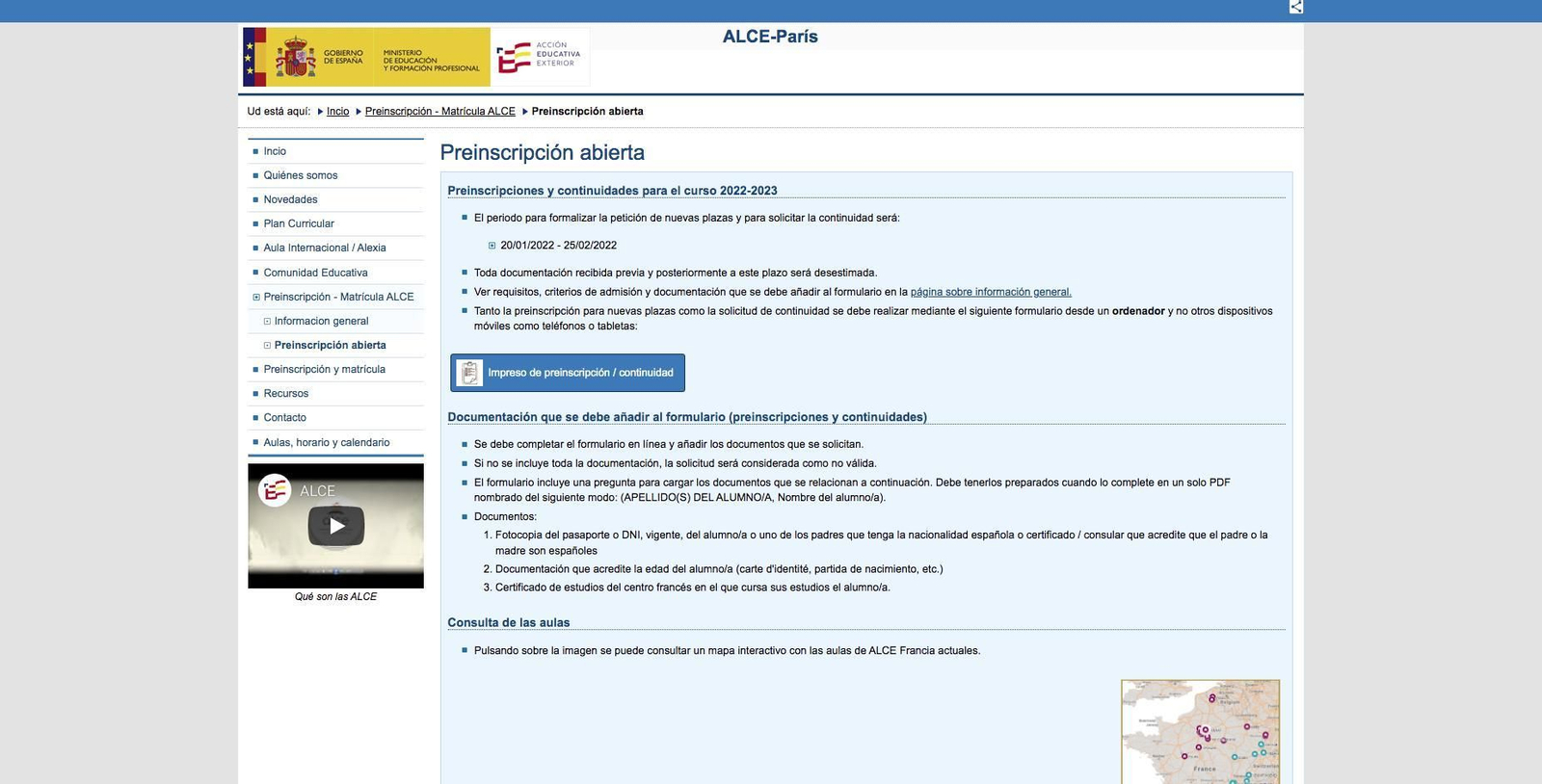
Task: Click the date range 20/01/2022 - 25/02/2022
Action: tap(558, 246)
